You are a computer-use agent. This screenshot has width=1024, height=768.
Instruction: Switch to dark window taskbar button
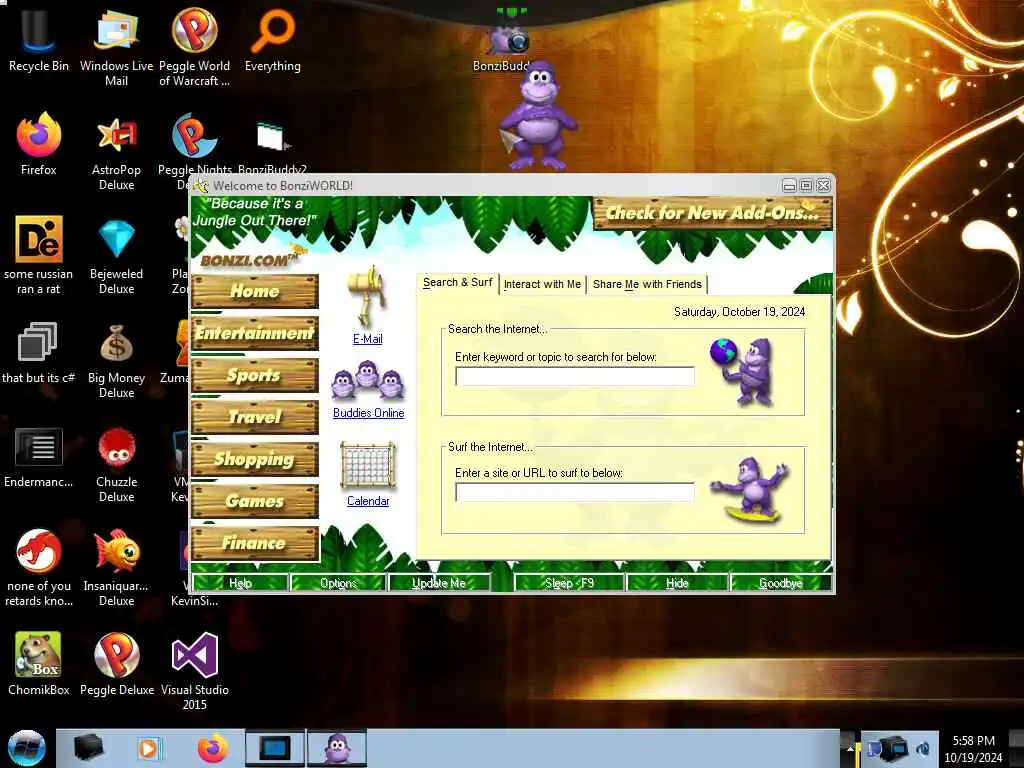point(274,748)
